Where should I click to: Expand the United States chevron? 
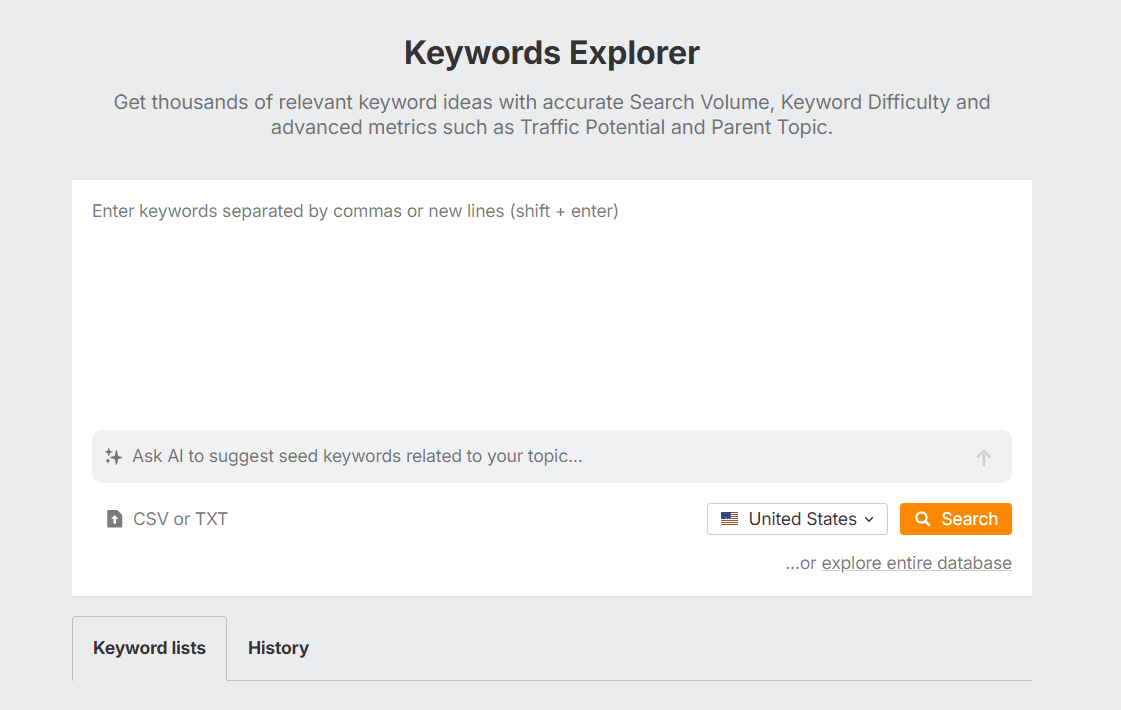867,519
